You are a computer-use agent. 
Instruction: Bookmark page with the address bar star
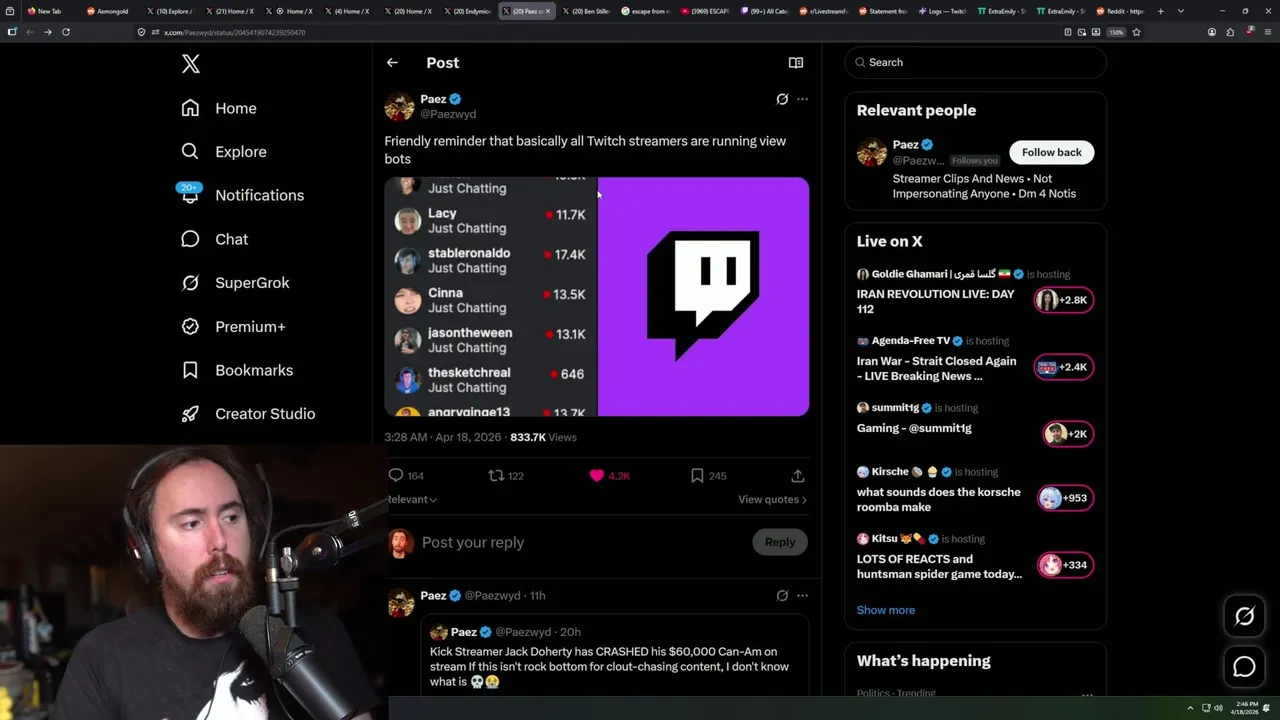coord(1136,32)
